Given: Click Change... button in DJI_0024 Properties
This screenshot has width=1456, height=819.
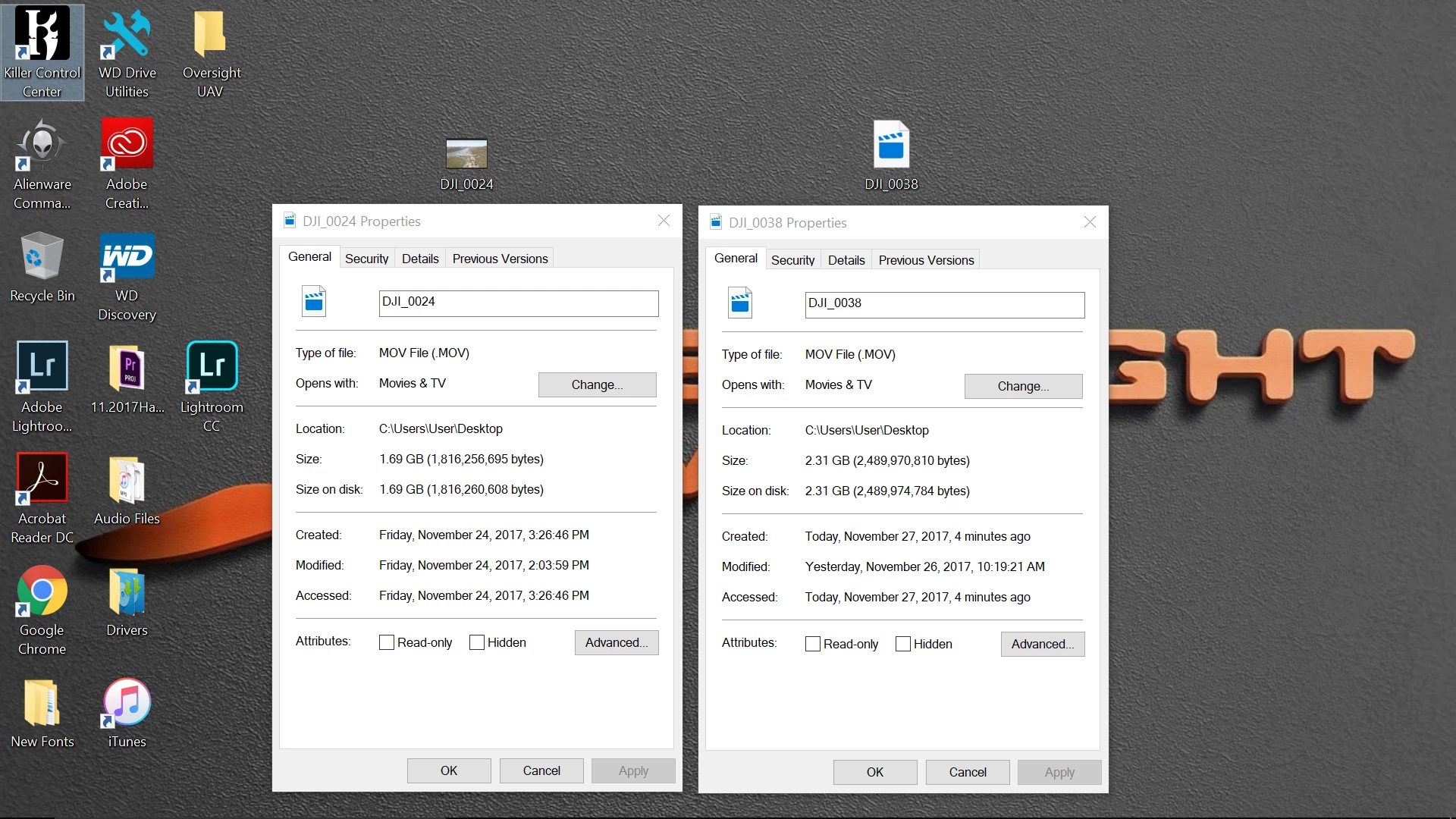Looking at the screenshot, I should click(597, 384).
